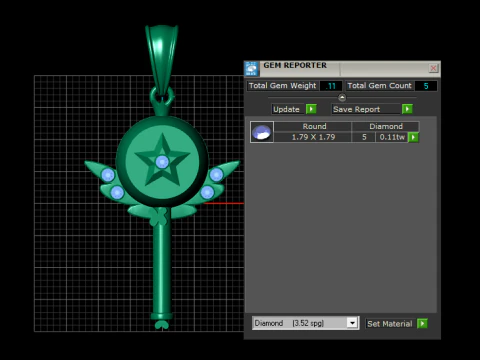Click the green arrow beside 0.11tw
This screenshot has height=360, width=480.
(x=413, y=137)
